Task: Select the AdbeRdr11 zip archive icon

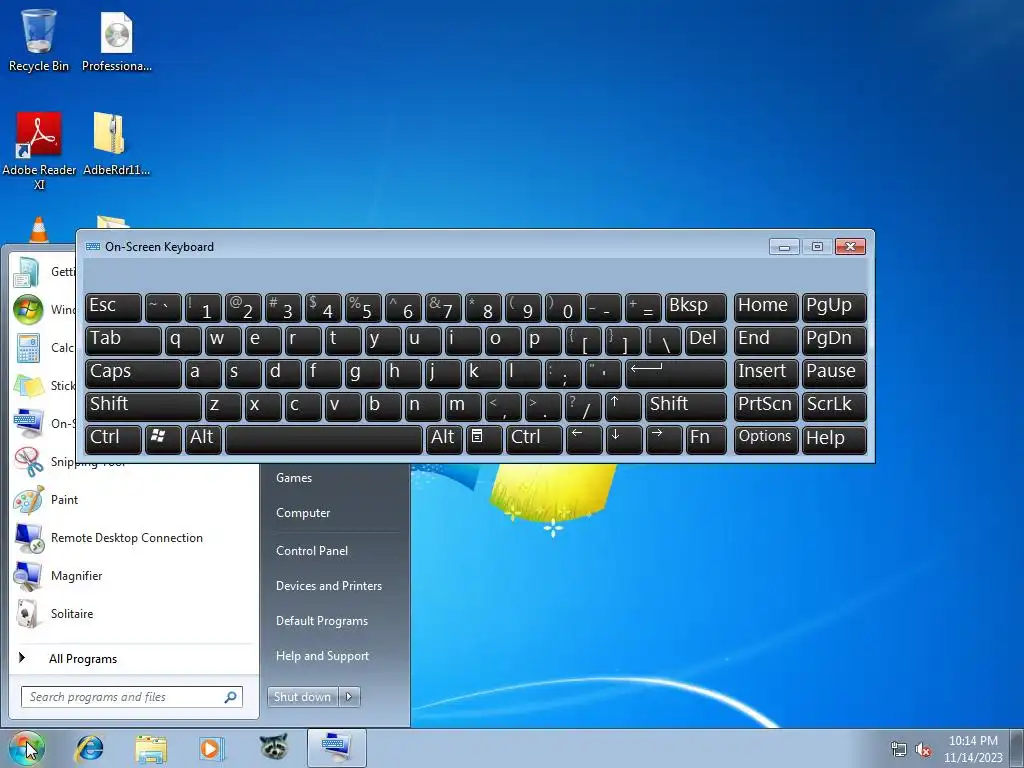Action: coord(116,144)
